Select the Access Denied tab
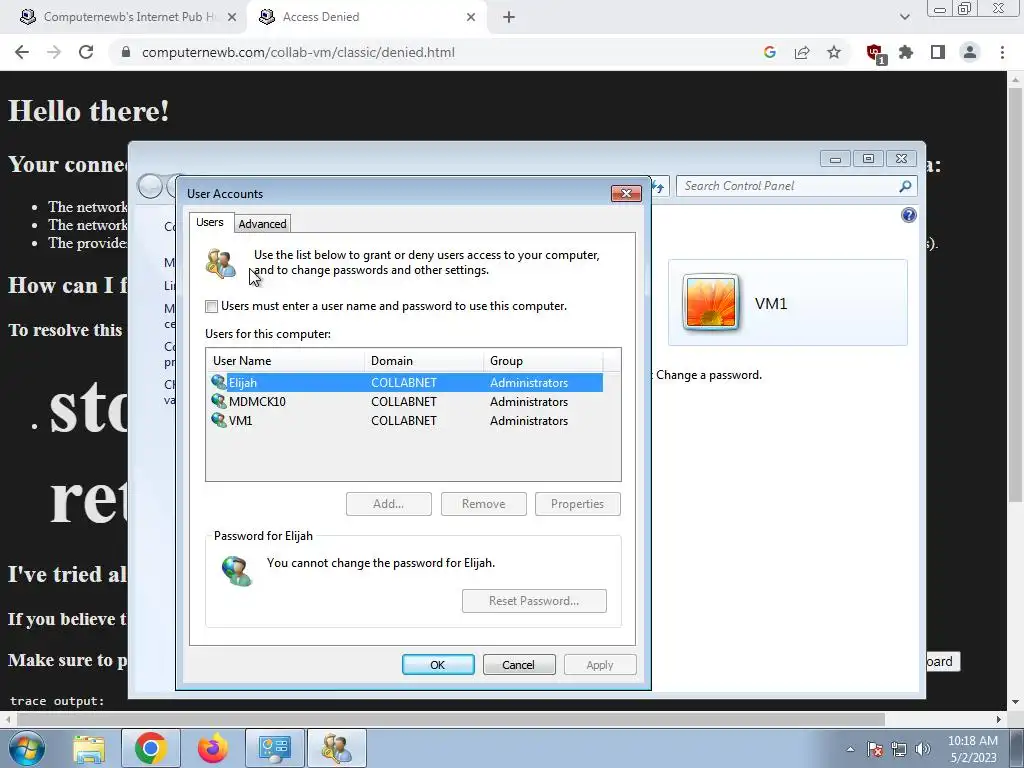1024x768 pixels. coord(366,17)
